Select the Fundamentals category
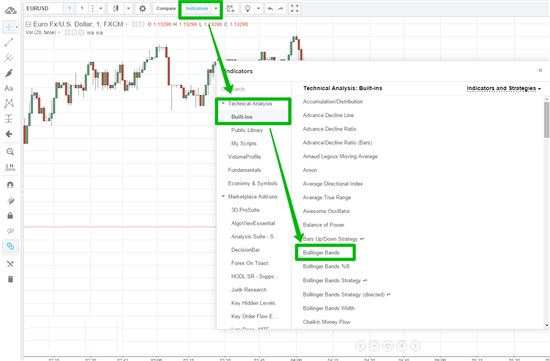Viewport: 550px width, 361px height. click(x=244, y=170)
